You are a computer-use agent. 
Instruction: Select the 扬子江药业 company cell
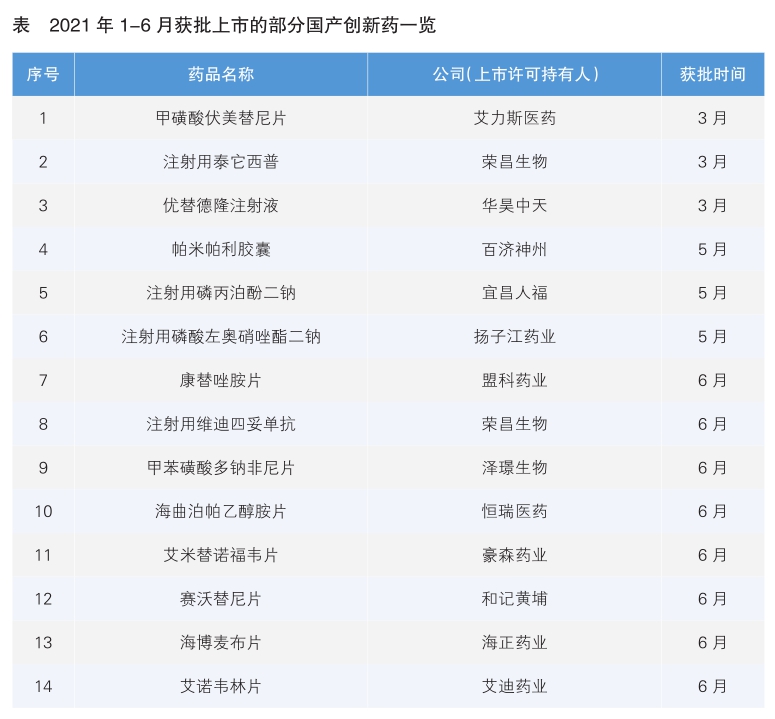point(514,337)
